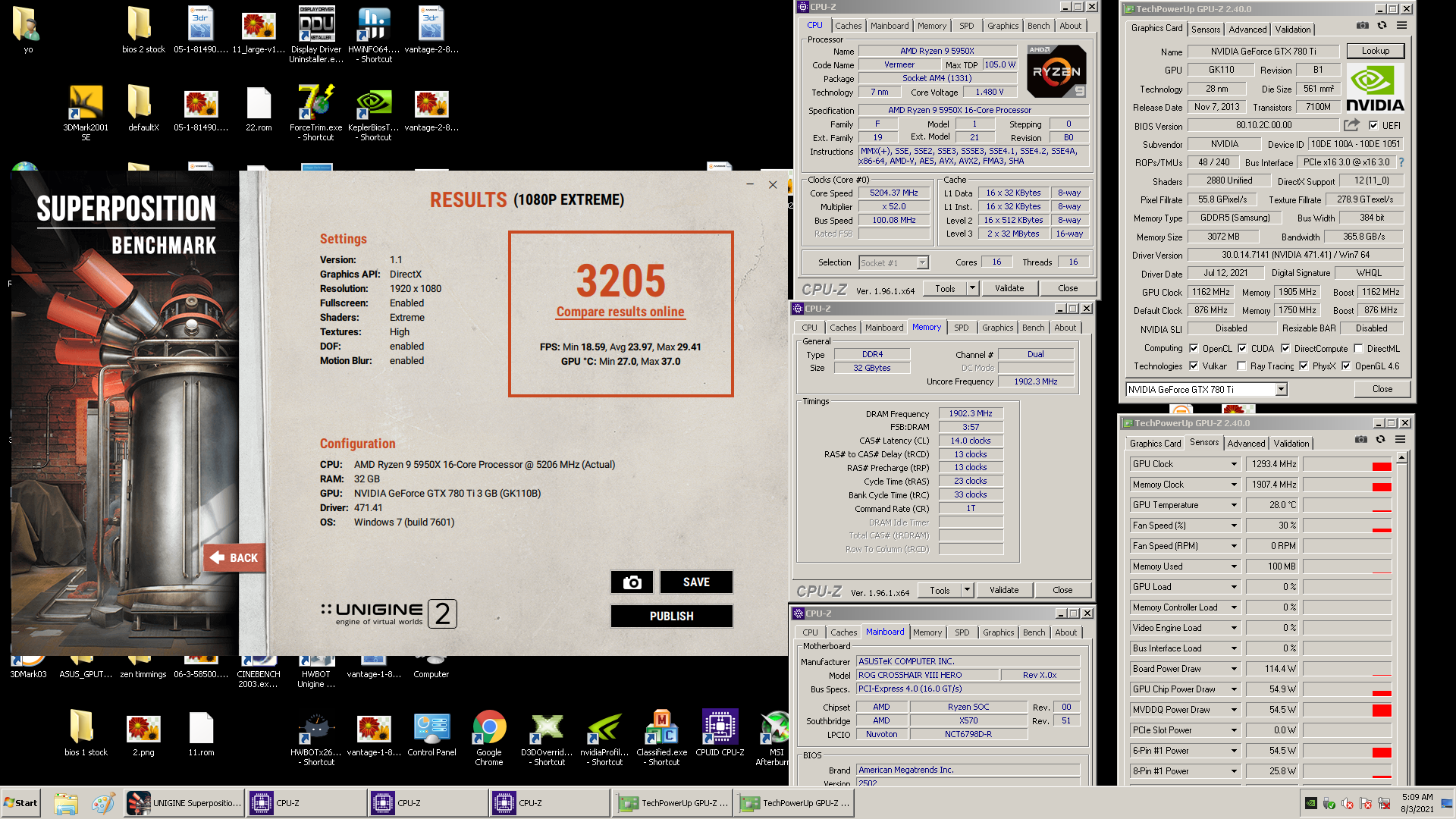The height and width of the screenshot is (819, 1456).
Task: Switch to Caches tab in top CPU-Z
Action: (x=848, y=26)
